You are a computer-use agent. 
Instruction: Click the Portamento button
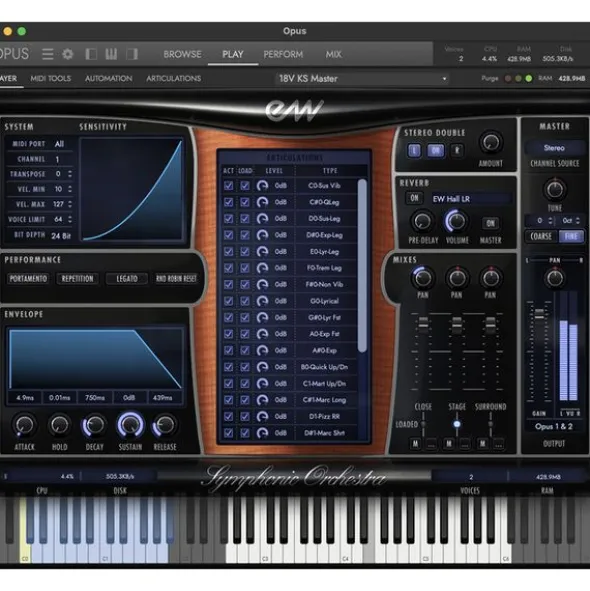coord(28,279)
